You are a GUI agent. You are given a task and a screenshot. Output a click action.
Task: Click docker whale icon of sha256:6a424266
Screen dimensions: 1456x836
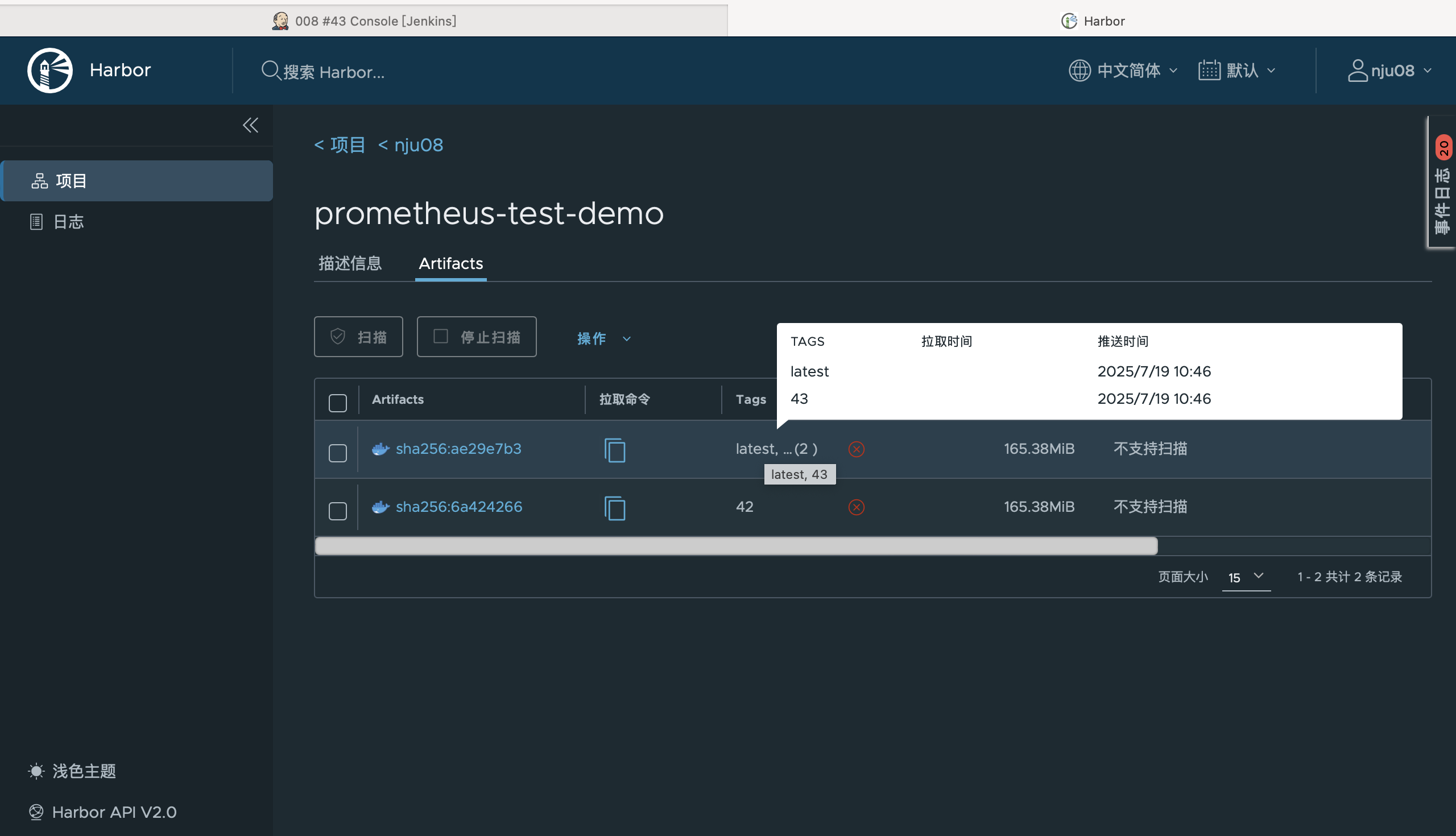click(380, 507)
